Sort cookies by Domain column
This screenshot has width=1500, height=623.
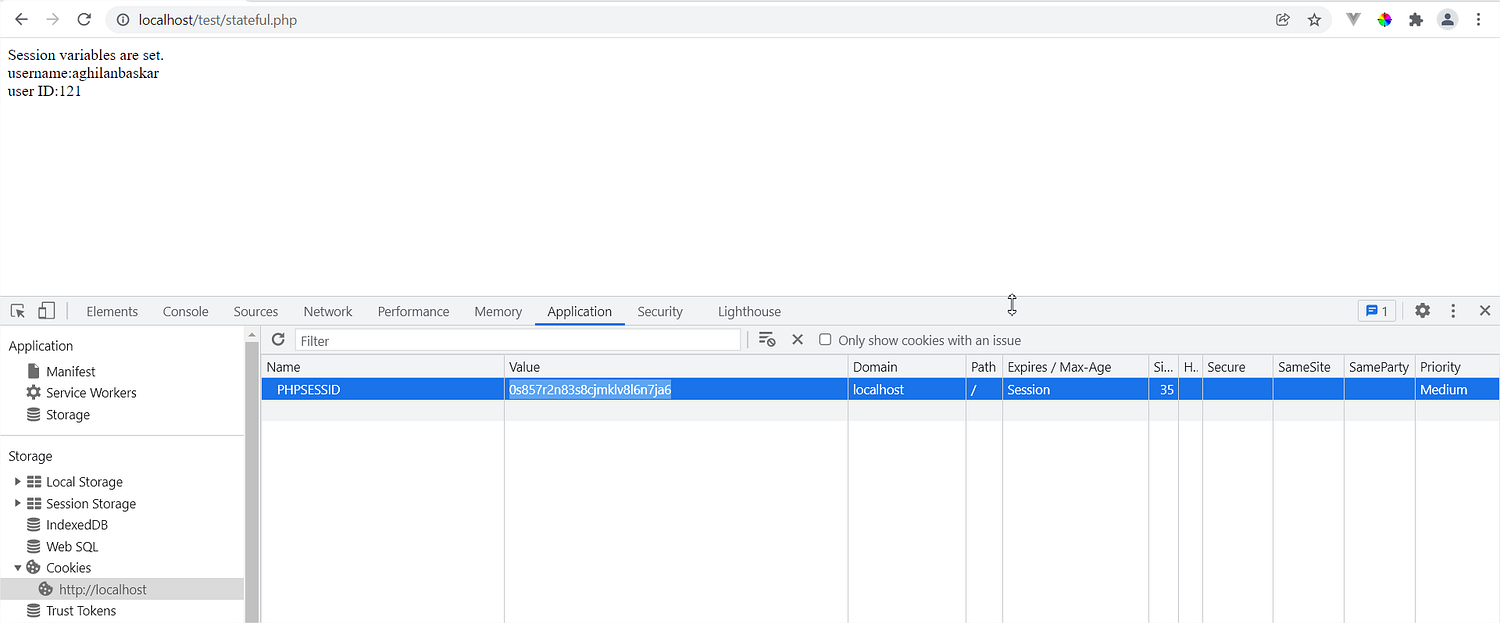tap(907, 367)
